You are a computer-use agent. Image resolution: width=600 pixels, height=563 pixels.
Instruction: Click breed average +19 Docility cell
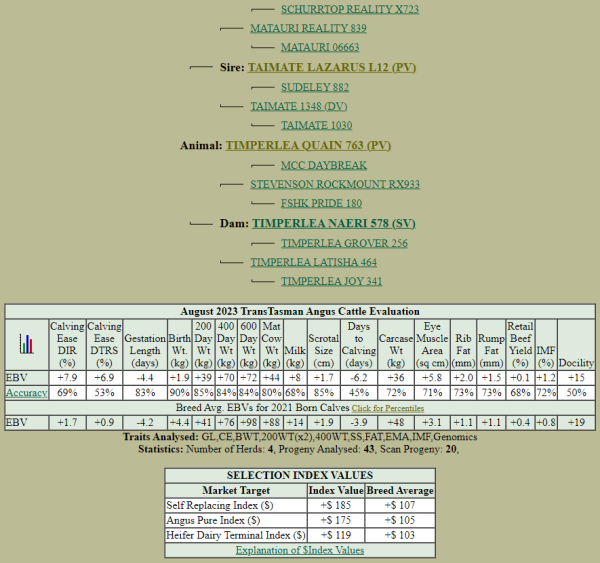click(576, 423)
